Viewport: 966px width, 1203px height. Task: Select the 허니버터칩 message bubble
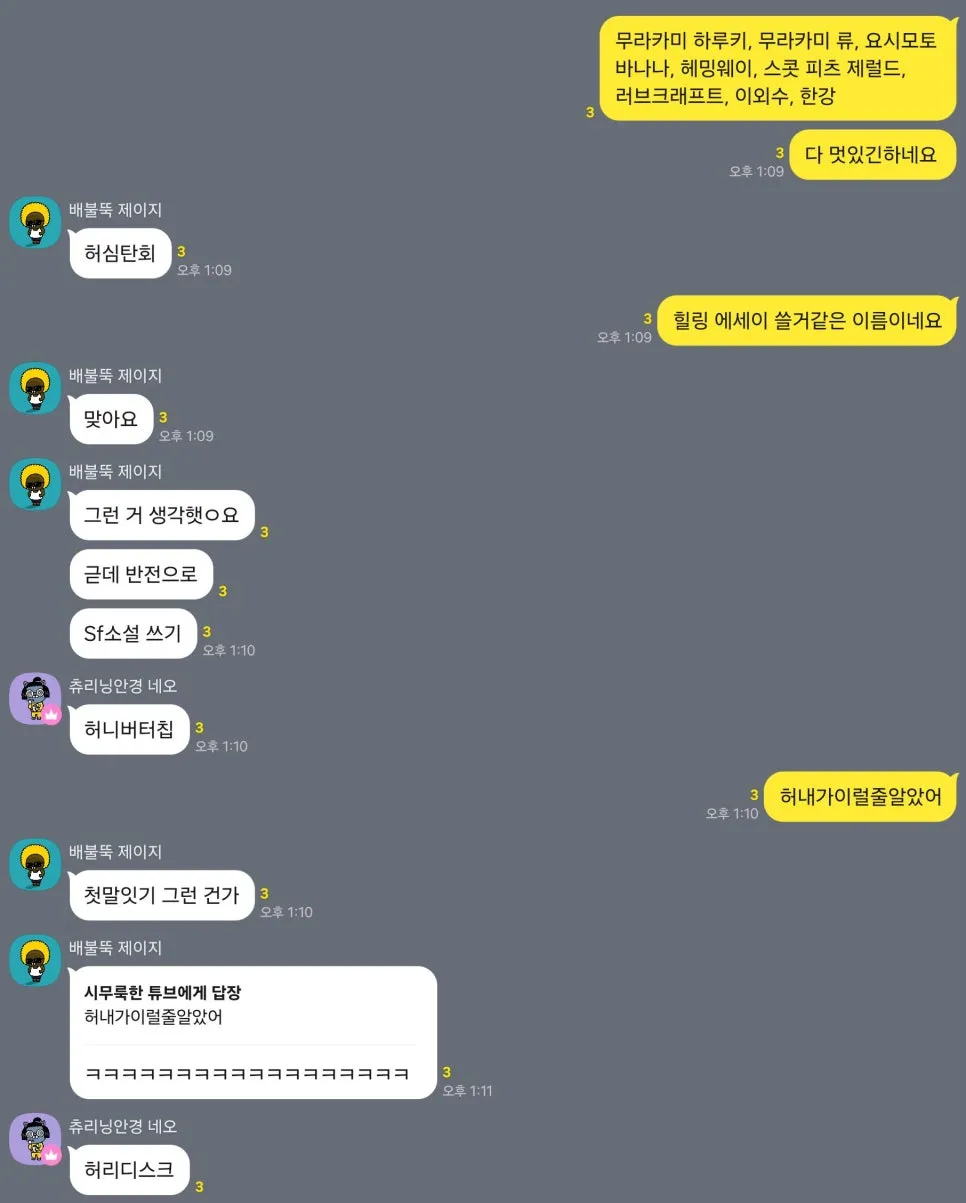point(129,729)
